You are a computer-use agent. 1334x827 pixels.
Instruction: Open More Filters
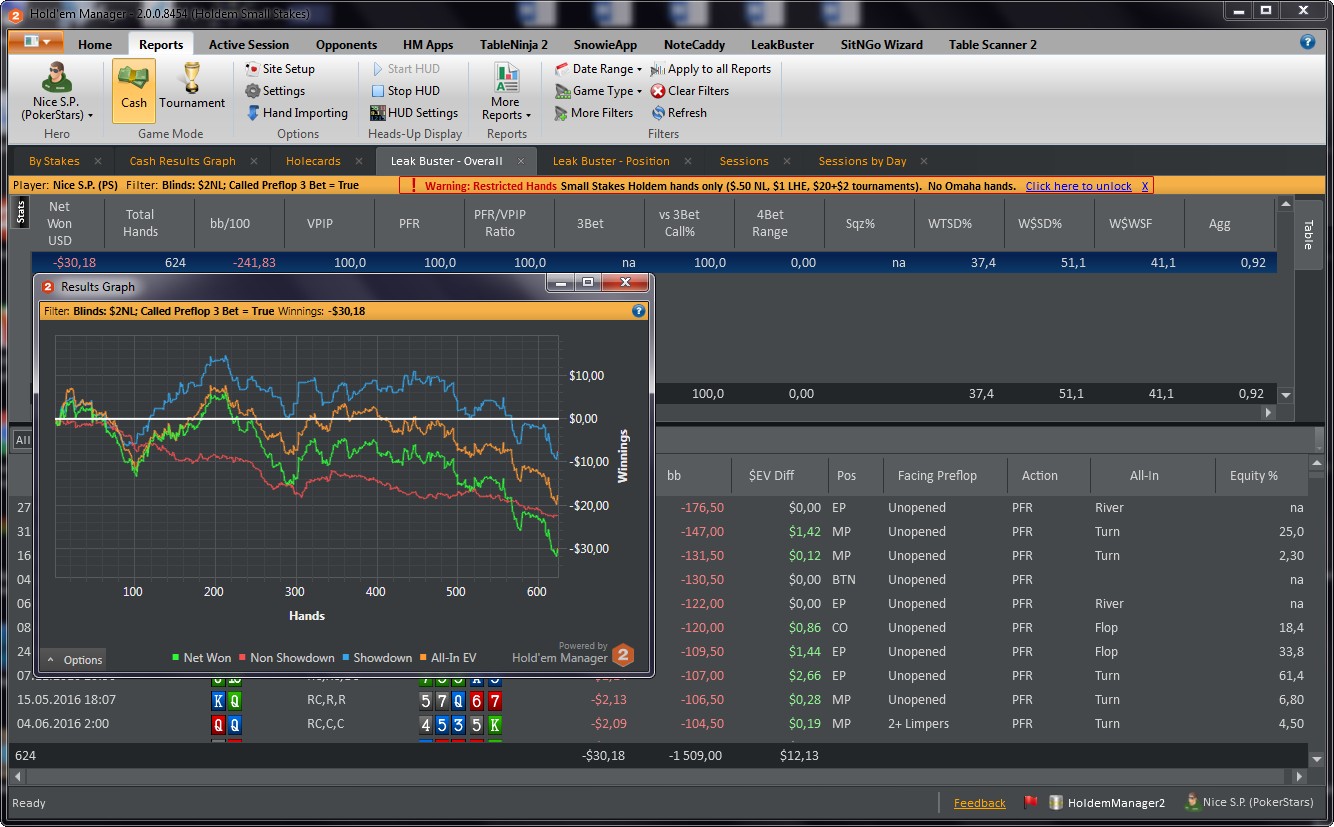pos(594,113)
